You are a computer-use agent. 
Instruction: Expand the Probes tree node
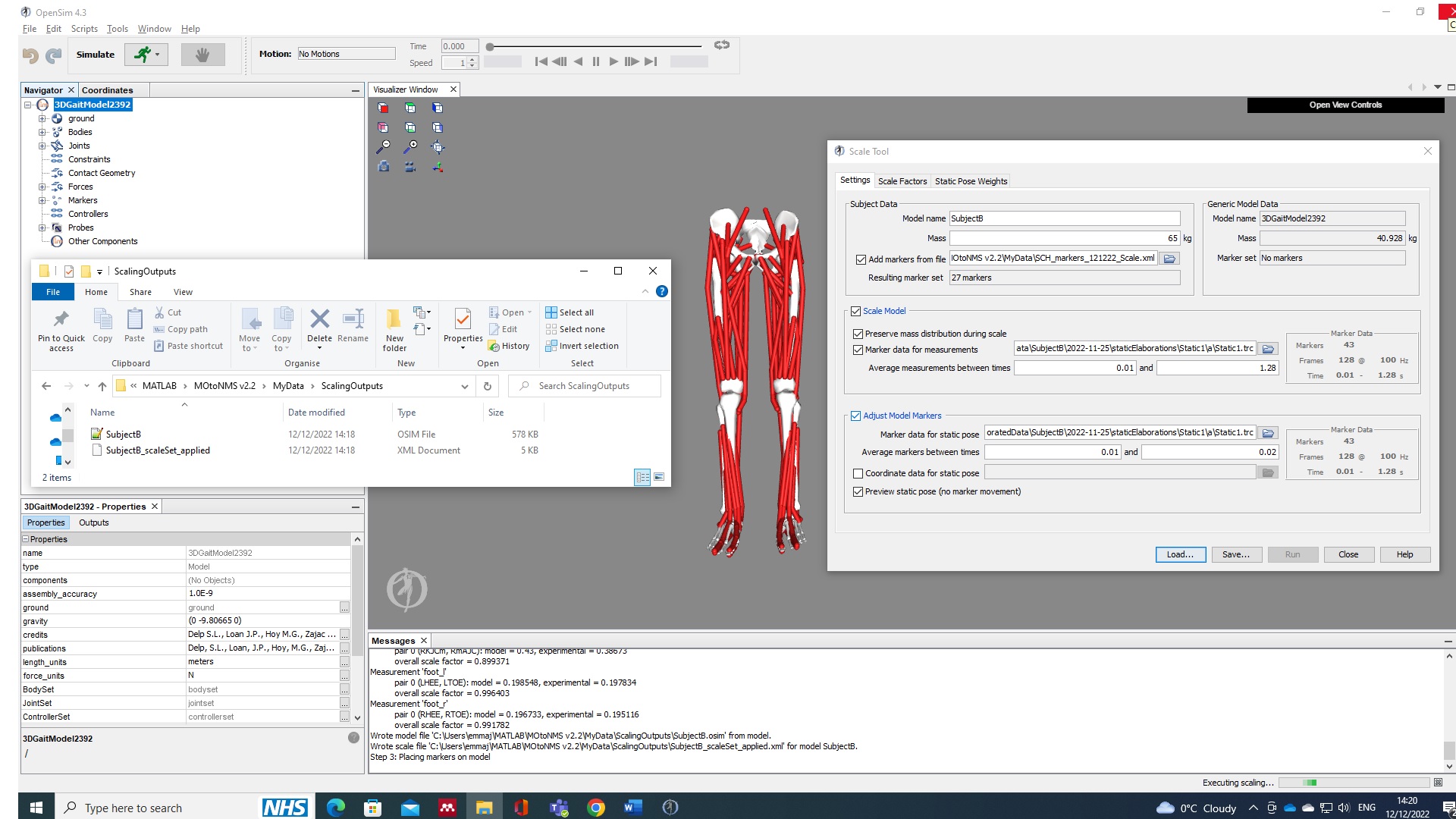coord(42,227)
